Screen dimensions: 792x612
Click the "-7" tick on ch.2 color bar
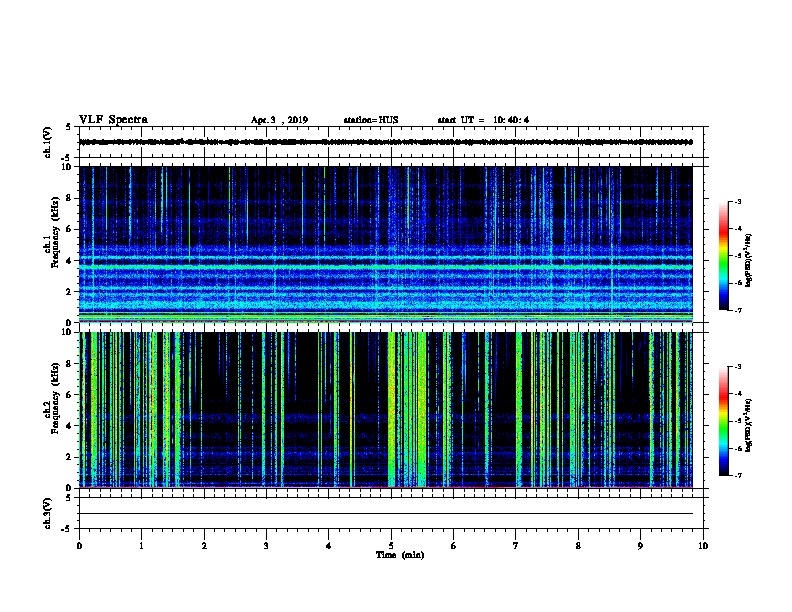[737, 475]
